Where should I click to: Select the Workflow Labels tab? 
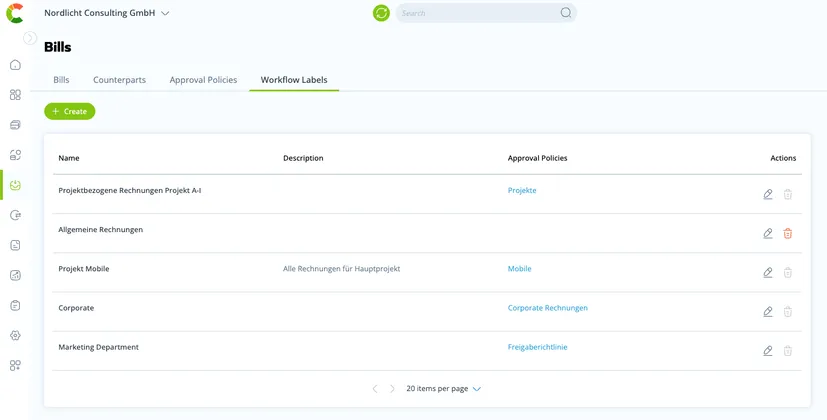294,80
